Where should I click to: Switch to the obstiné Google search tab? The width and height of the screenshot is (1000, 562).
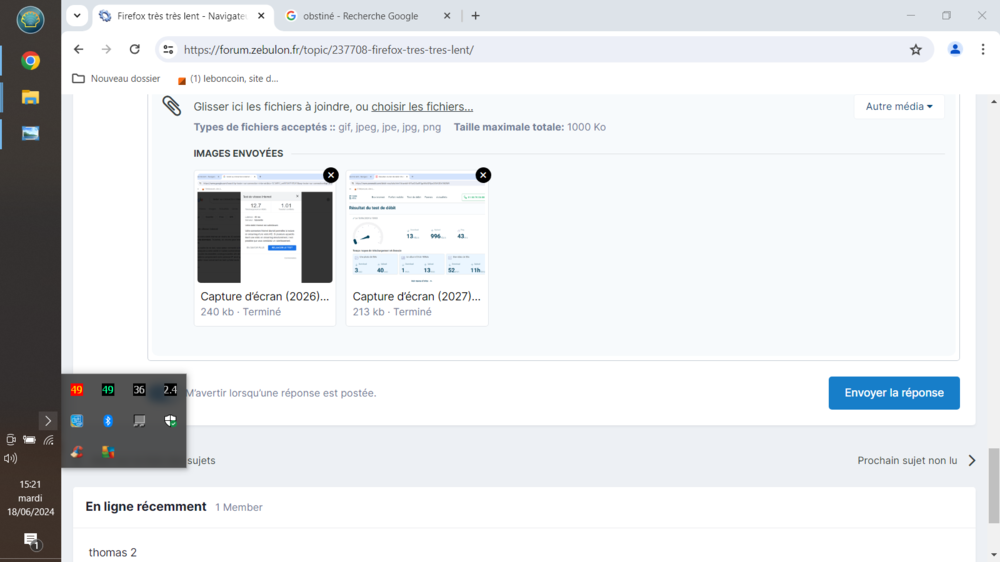[360, 16]
